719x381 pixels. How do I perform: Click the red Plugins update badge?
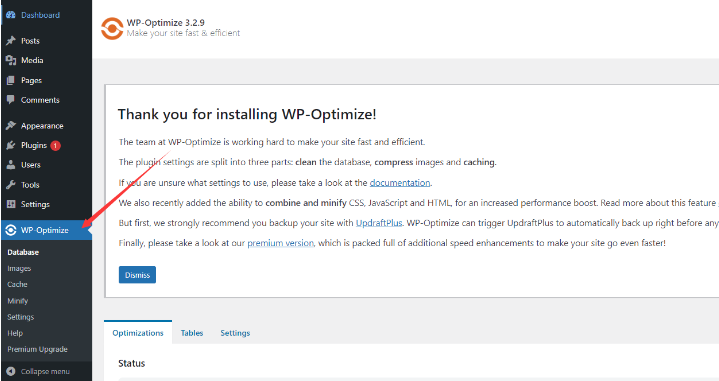[55, 146]
